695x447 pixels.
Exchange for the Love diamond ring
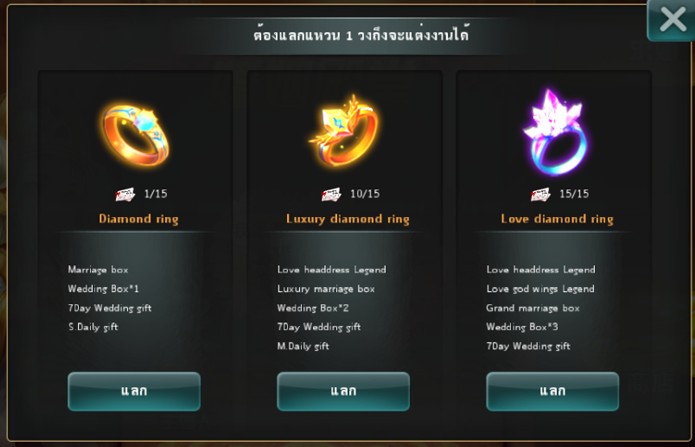(552, 391)
